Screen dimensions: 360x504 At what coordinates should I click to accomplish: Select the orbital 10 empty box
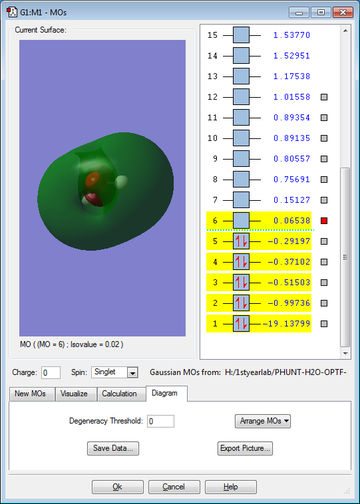pos(241,138)
